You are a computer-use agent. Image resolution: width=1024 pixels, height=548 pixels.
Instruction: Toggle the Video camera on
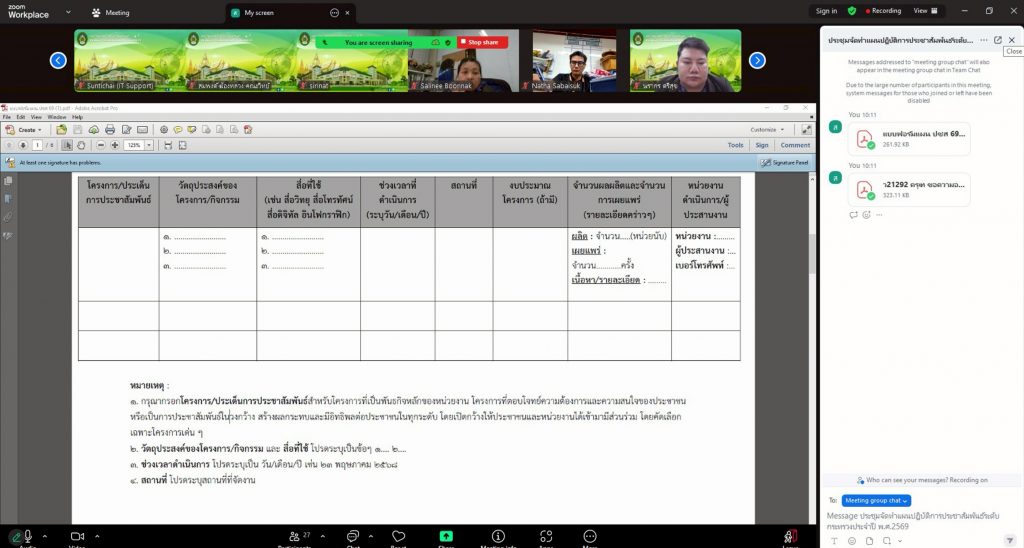tap(76, 537)
